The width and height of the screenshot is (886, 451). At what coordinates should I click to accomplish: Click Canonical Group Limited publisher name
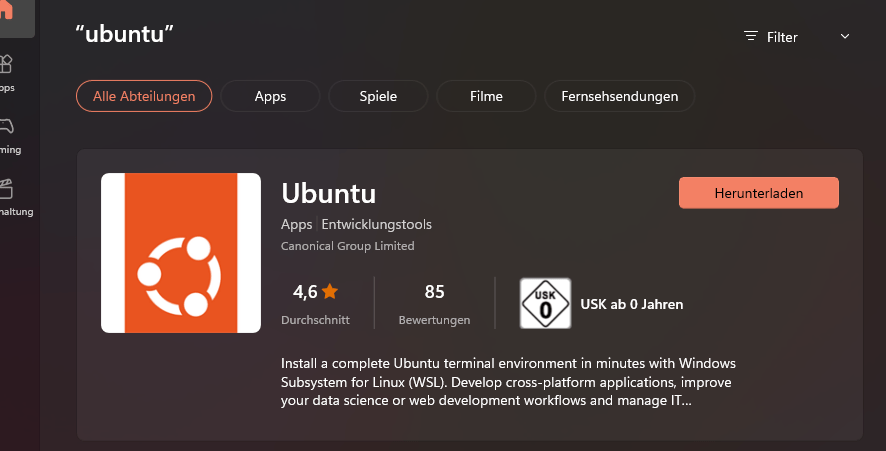click(348, 246)
